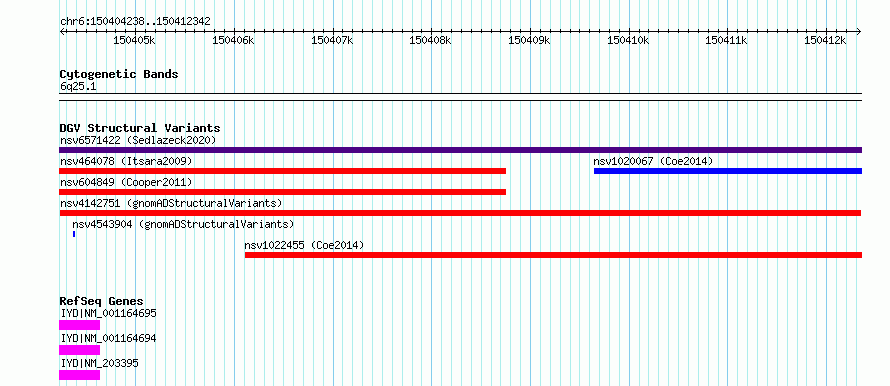Viewport: 890px width, 386px height.
Task: Click the magenta IYD NM_001164695 gene bar
Action: click(x=79, y=325)
